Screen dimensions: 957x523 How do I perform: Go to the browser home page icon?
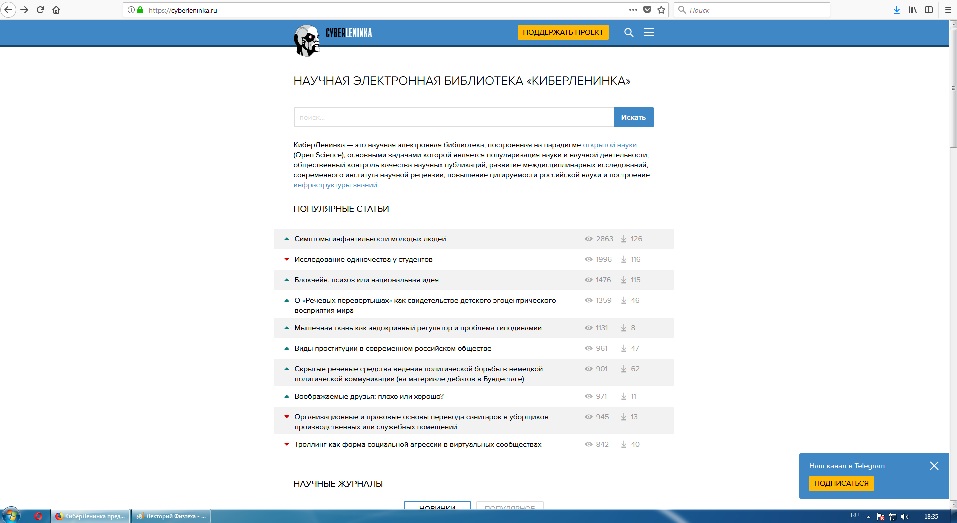coord(56,9)
